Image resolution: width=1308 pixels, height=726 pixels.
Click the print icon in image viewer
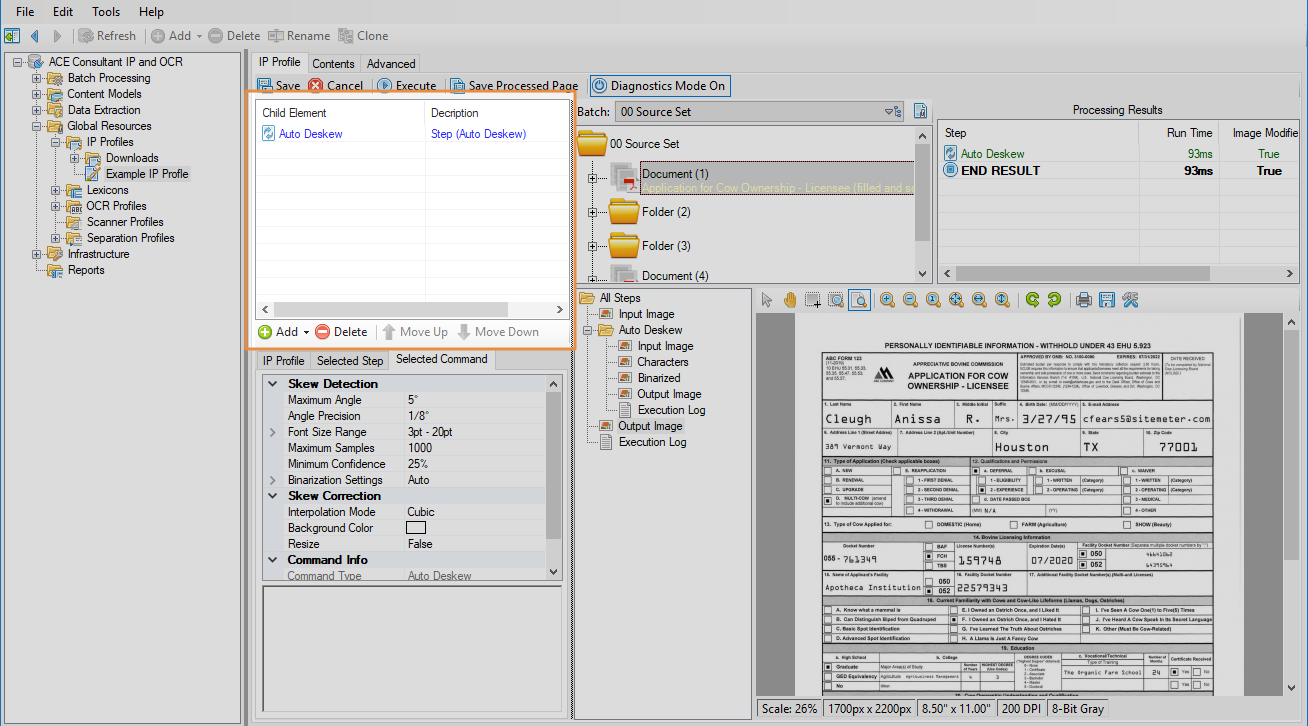[x=1083, y=299]
